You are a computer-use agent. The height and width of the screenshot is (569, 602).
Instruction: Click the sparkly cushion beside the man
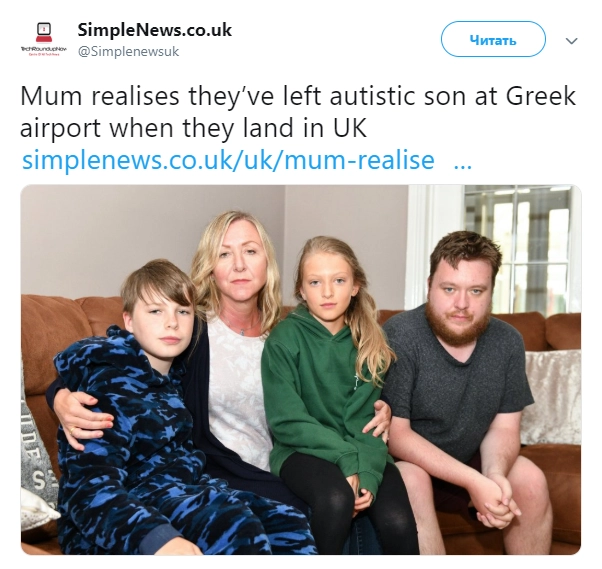click(x=551, y=397)
